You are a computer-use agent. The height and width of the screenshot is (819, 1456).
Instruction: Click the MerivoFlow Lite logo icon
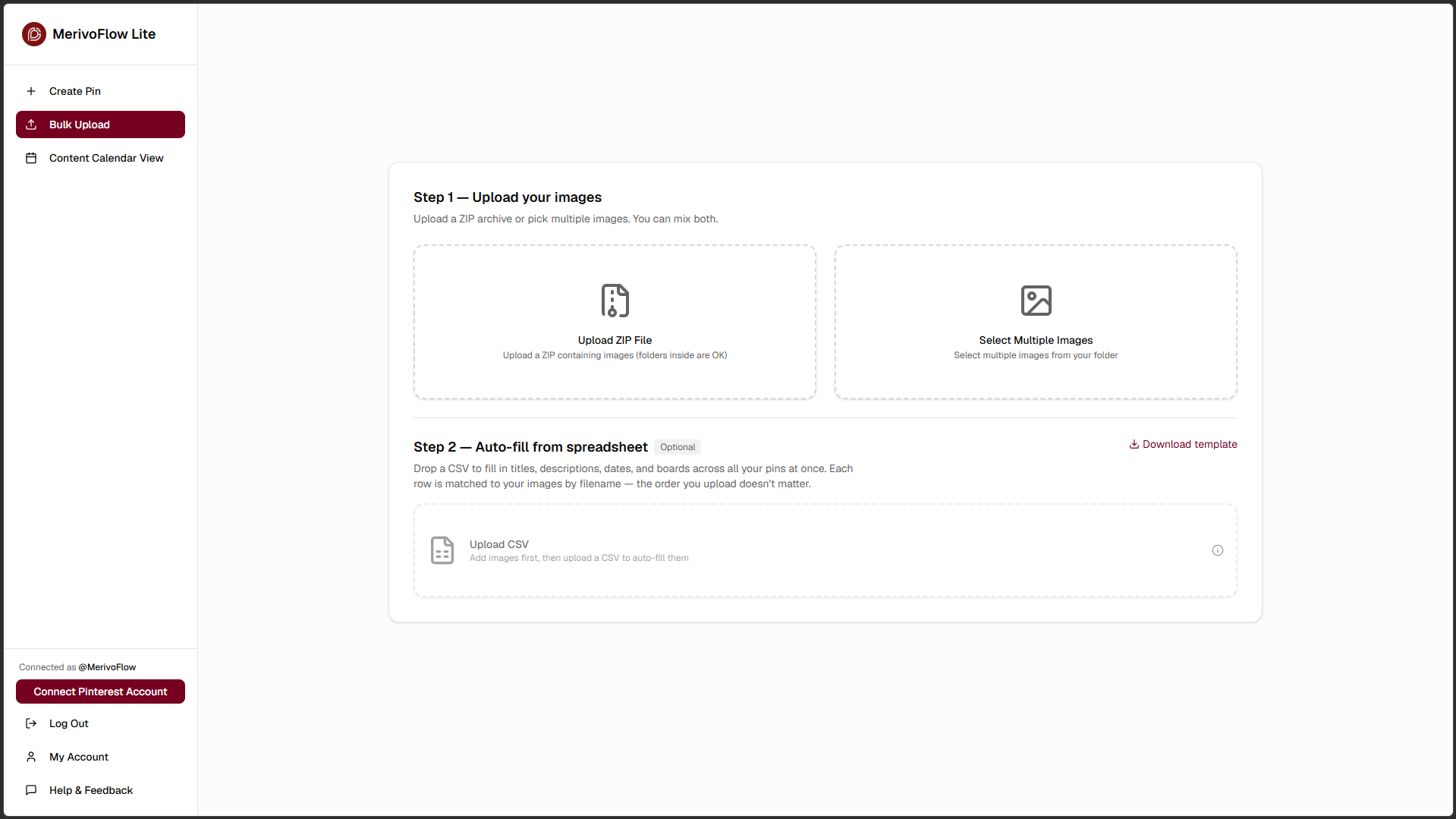click(34, 34)
